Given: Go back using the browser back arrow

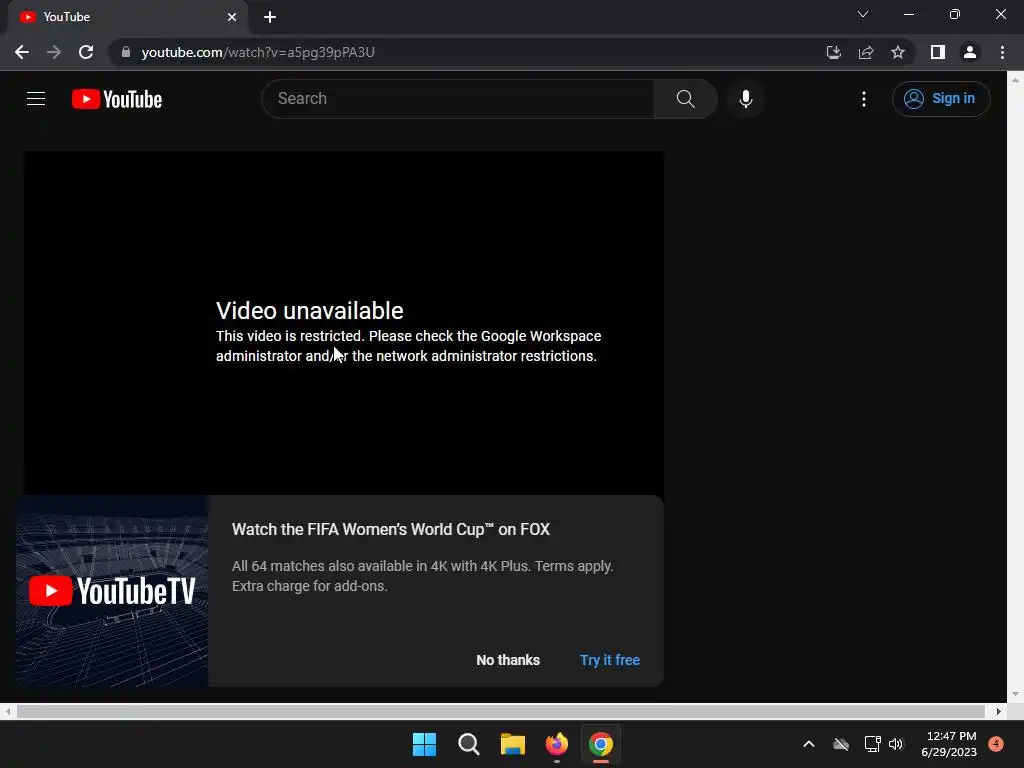Looking at the screenshot, I should click(22, 52).
